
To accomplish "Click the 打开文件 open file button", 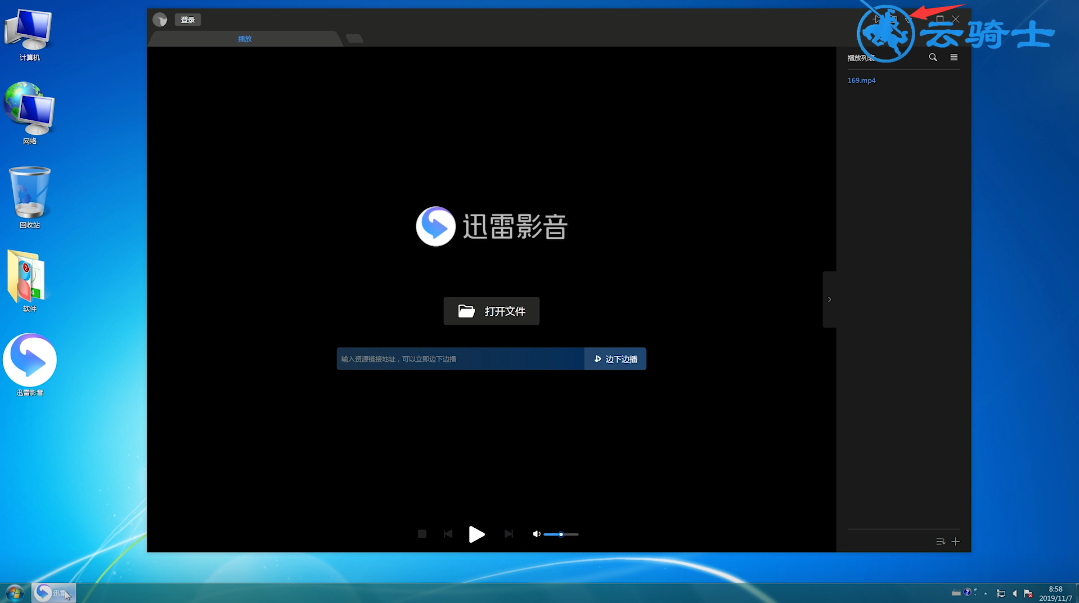I will point(491,311).
